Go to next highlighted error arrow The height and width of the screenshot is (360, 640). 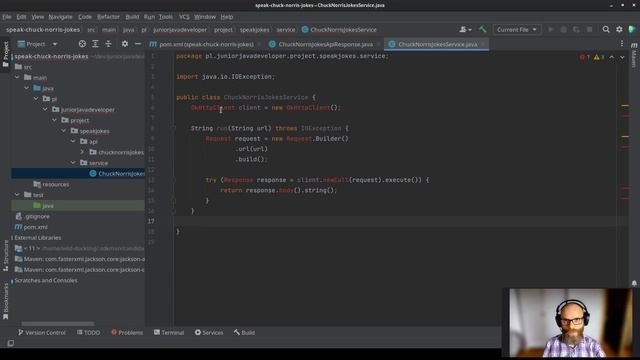click(622, 57)
